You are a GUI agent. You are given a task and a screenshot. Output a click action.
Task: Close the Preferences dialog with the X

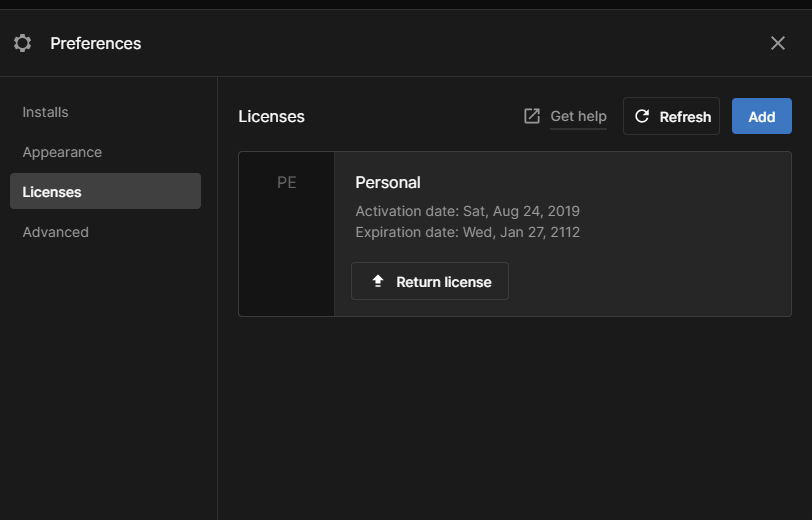click(x=778, y=43)
